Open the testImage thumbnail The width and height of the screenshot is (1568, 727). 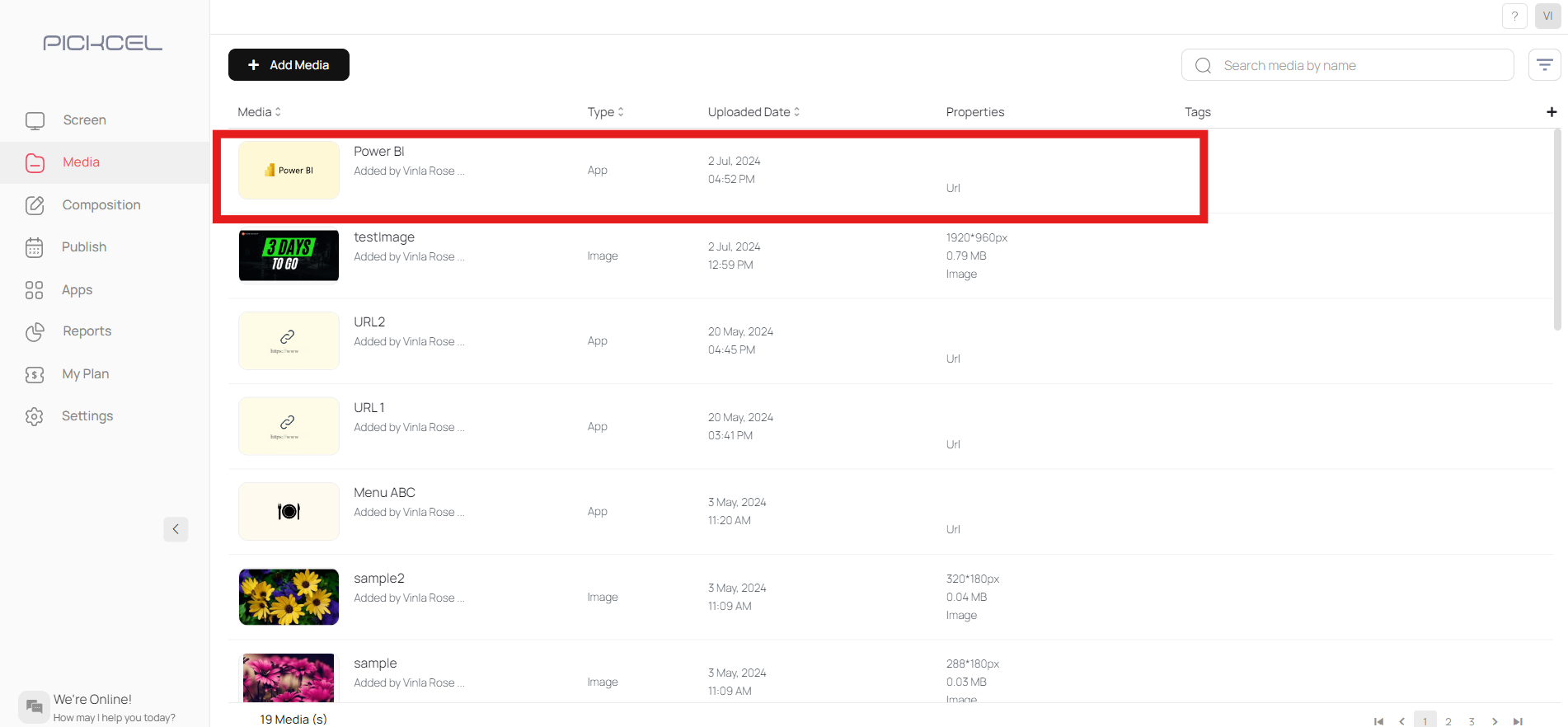pyautogui.click(x=289, y=256)
